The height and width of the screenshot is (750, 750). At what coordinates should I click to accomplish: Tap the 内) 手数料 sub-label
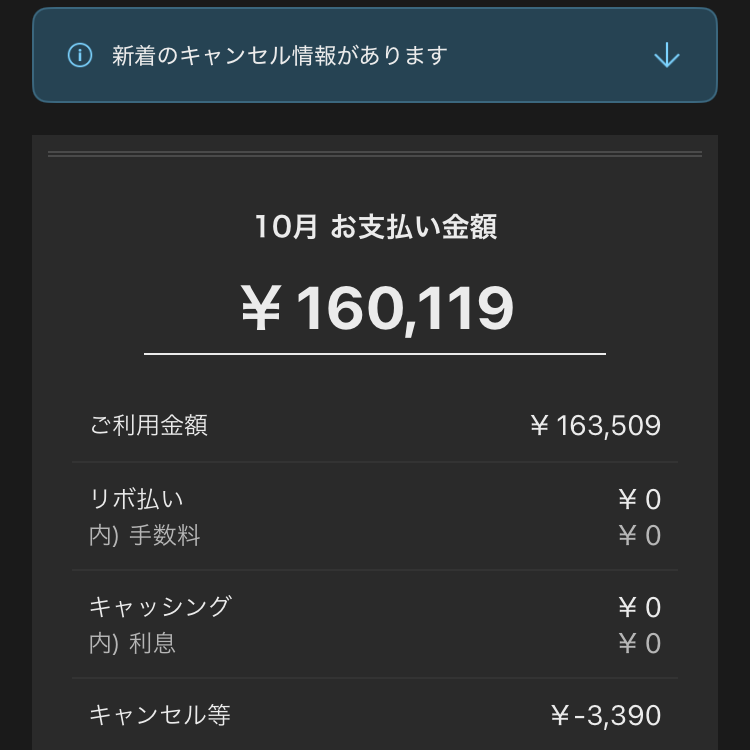coord(145,536)
